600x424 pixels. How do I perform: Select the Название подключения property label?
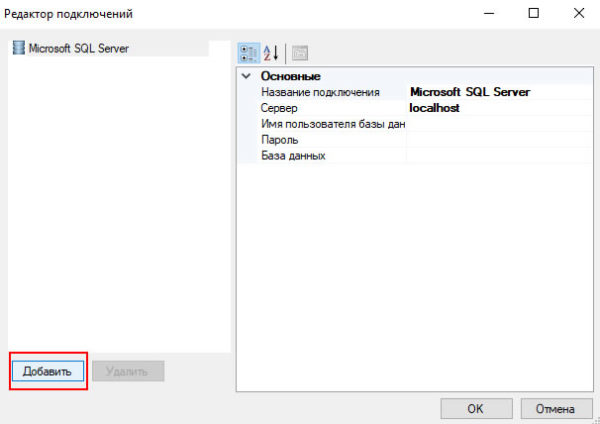tap(320, 92)
